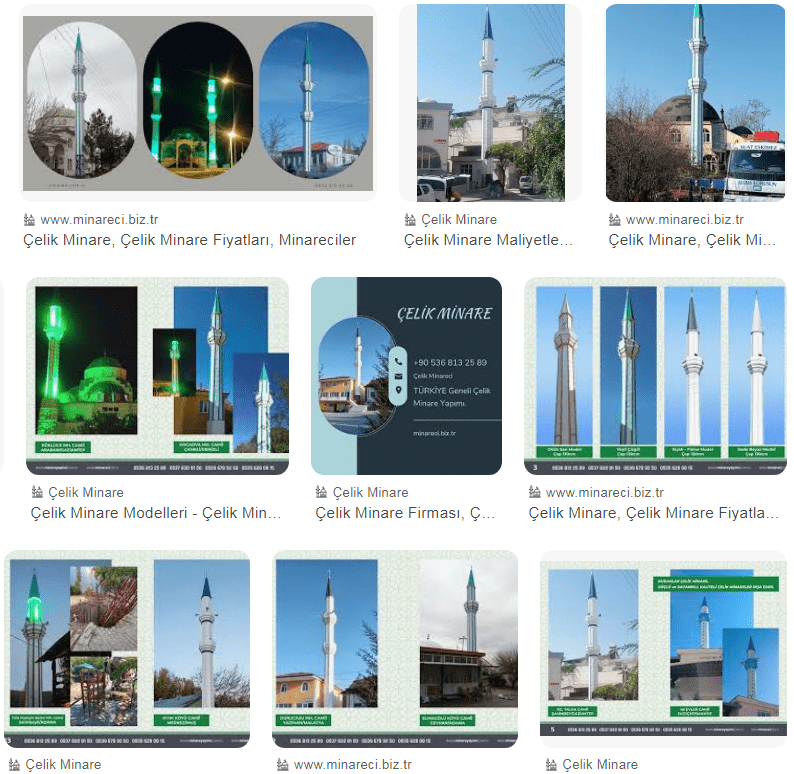The image size is (794, 774).
Task: Open "Çelik Minare Modelleri - Çelik Min..." link
Action: click(x=156, y=513)
